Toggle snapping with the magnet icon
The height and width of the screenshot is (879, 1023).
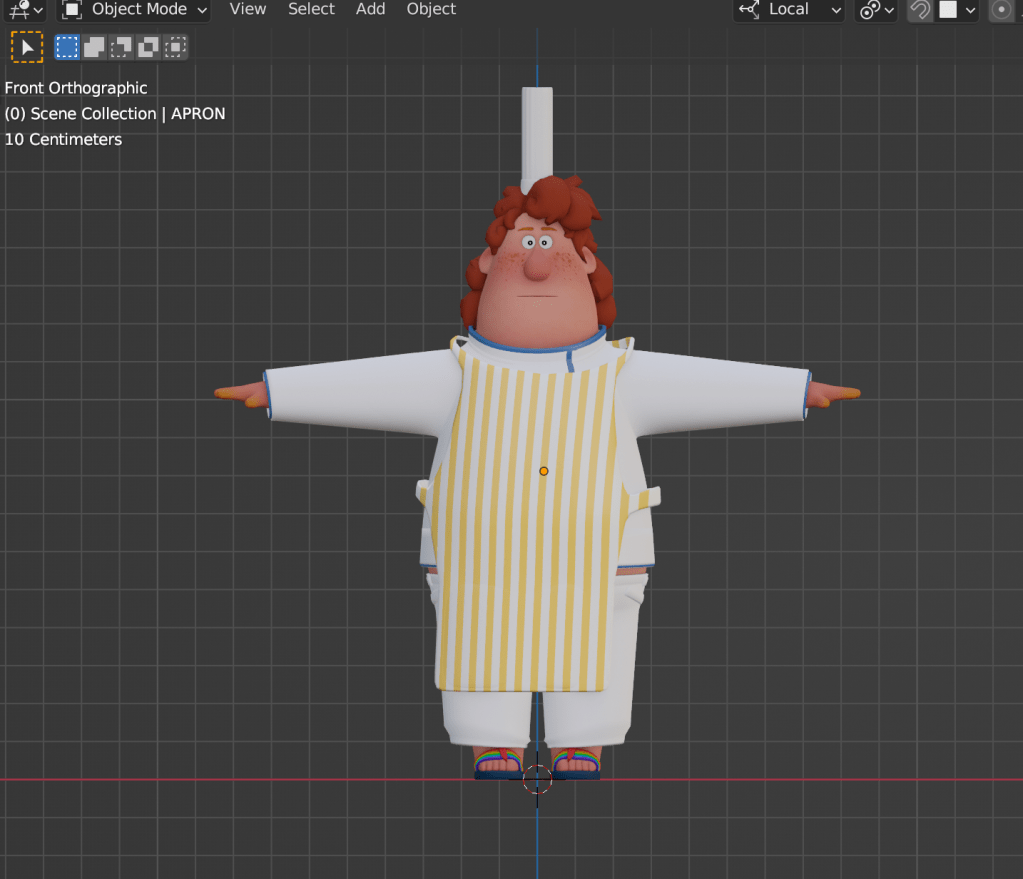(920, 10)
